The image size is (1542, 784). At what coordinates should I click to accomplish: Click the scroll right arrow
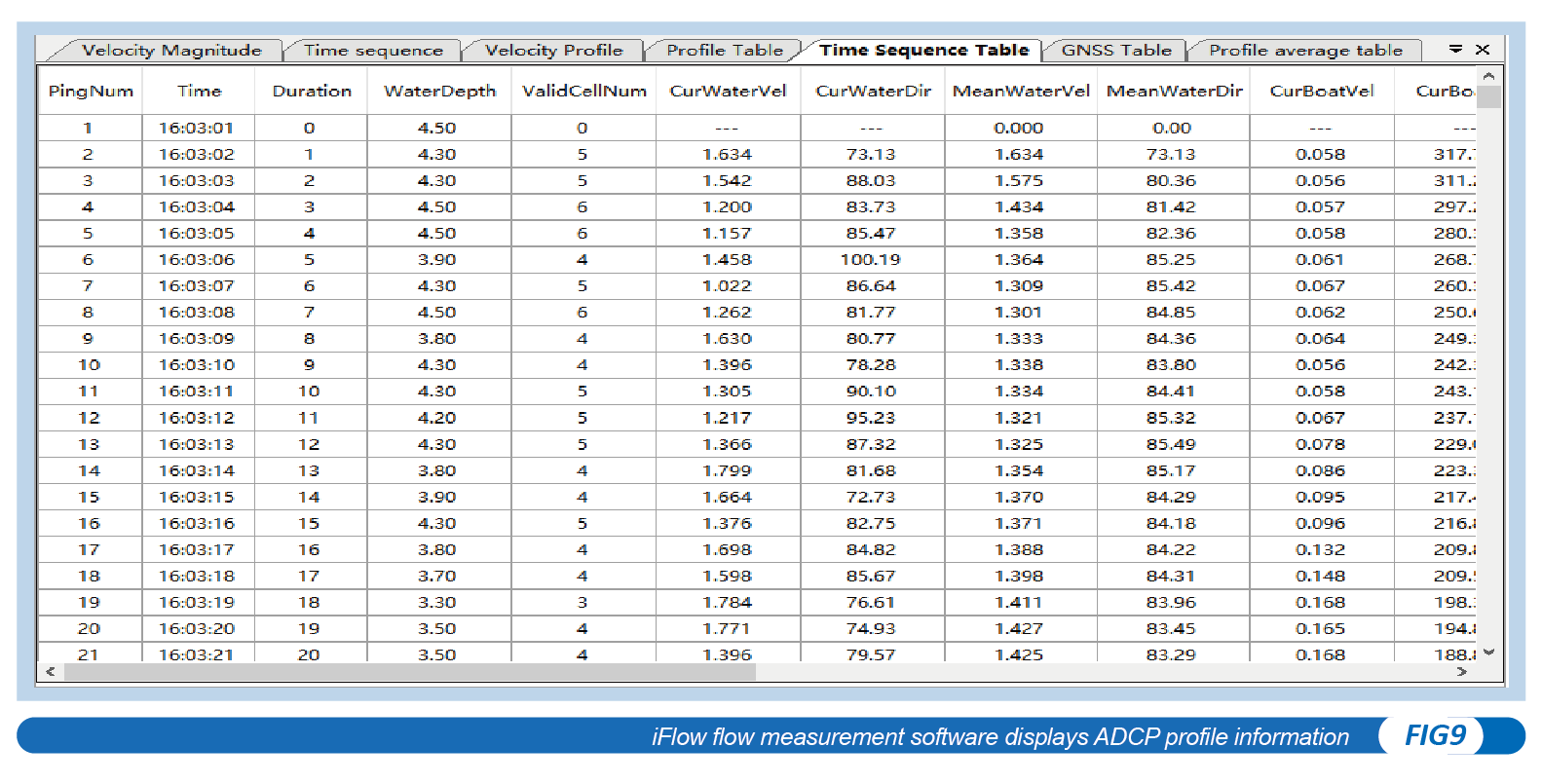[x=1461, y=672]
